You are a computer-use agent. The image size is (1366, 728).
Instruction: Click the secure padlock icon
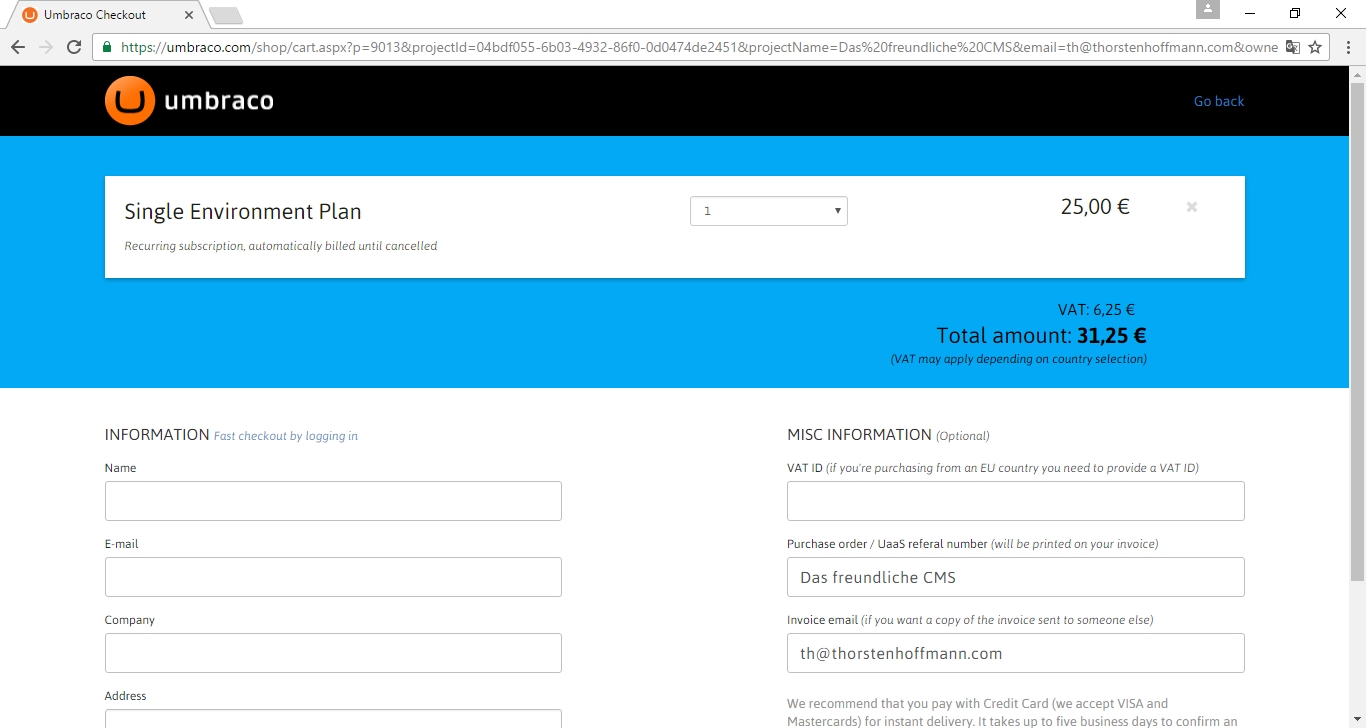point(107,47)
